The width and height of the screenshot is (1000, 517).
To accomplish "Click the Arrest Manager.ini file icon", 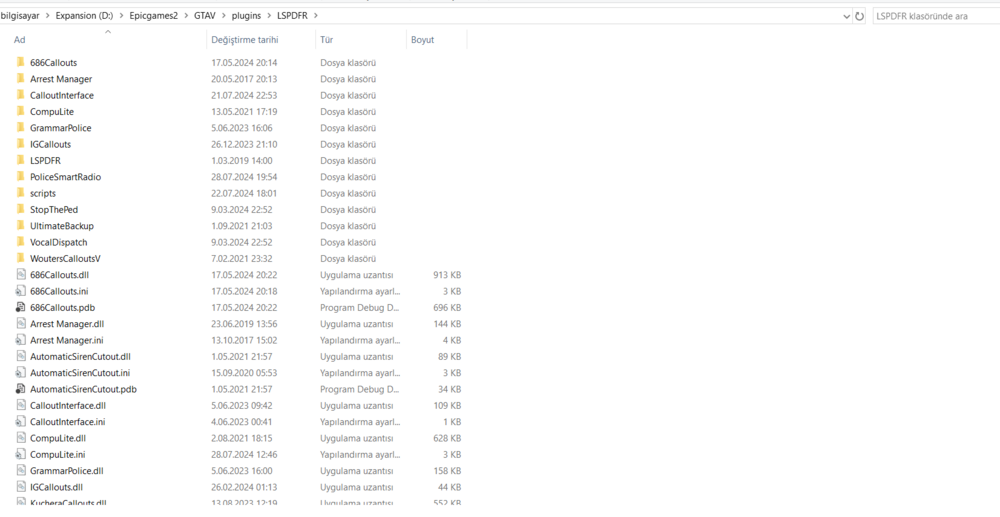I will click(20, 340).
